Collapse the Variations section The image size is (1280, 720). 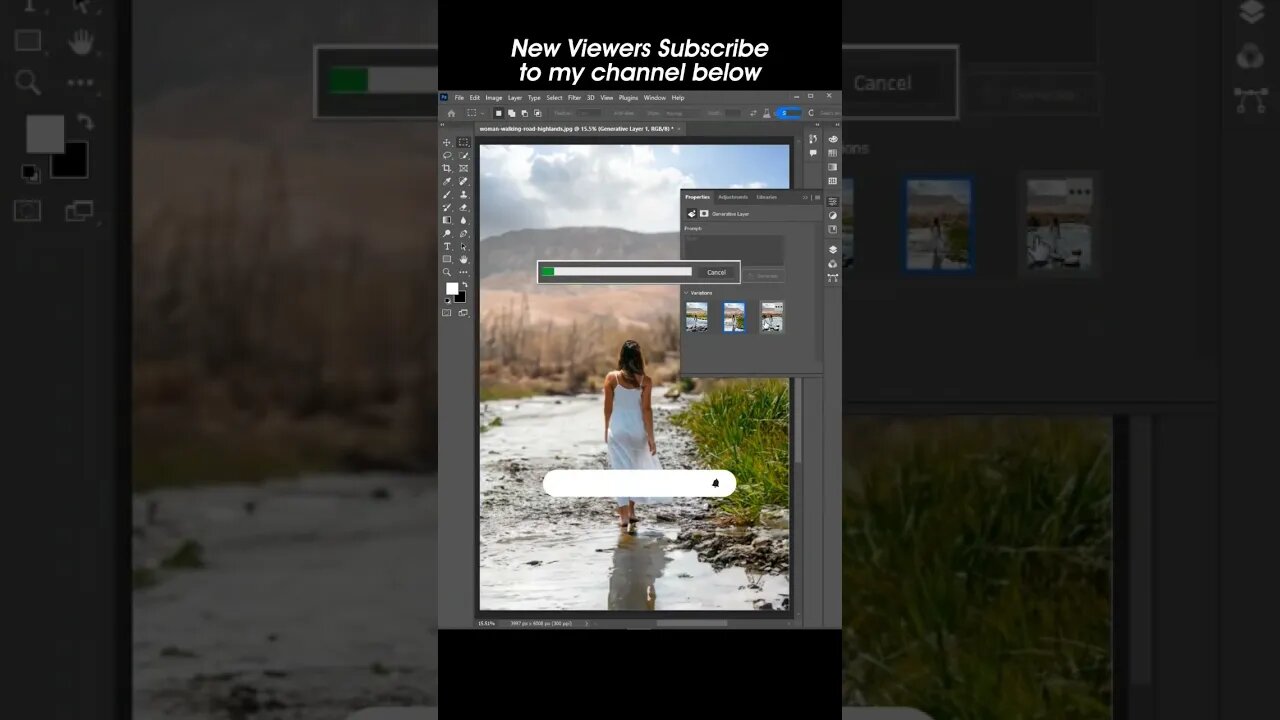[x=686, y=293]
